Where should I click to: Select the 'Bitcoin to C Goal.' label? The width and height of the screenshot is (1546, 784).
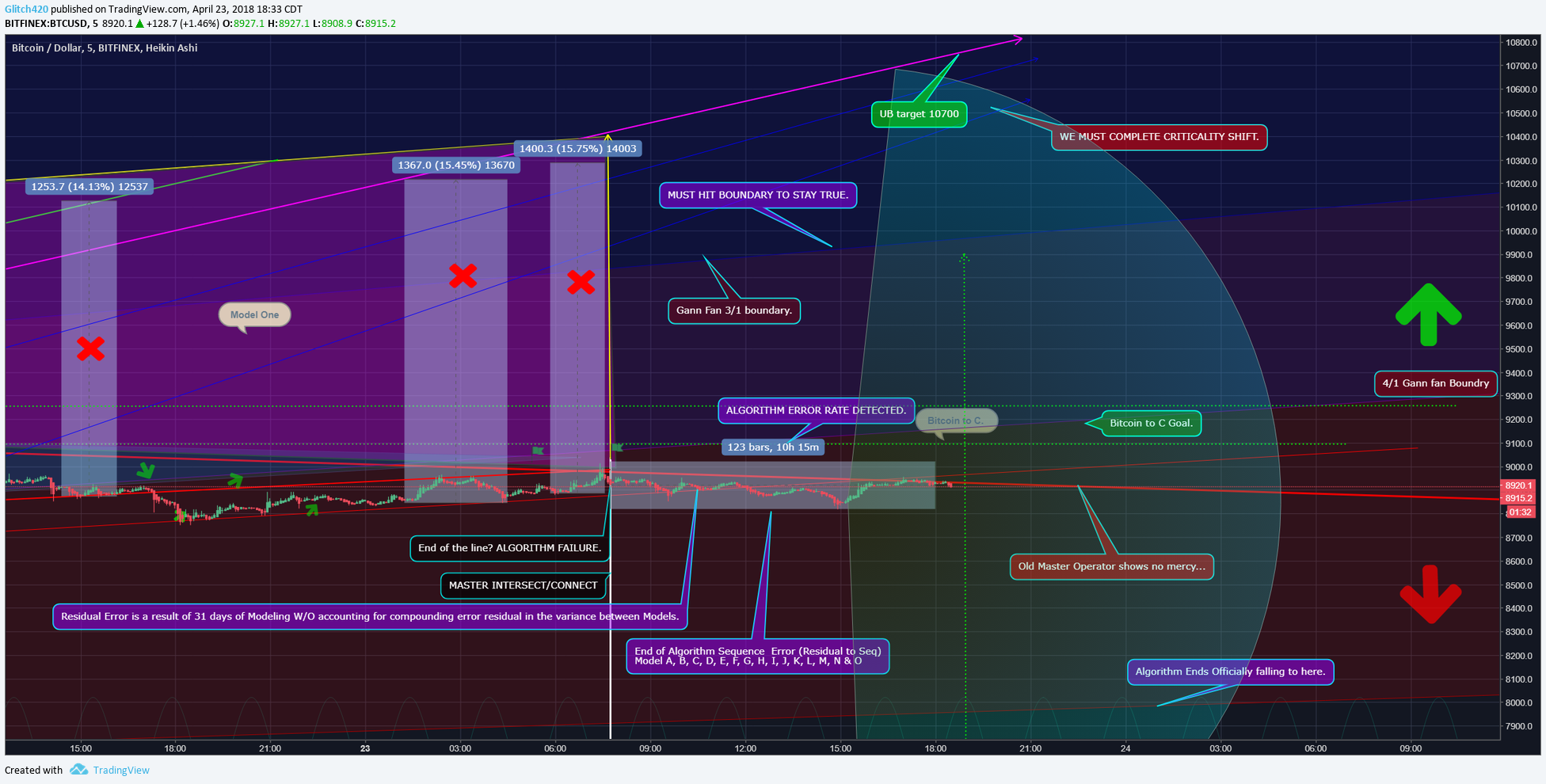coord(1151,423)
